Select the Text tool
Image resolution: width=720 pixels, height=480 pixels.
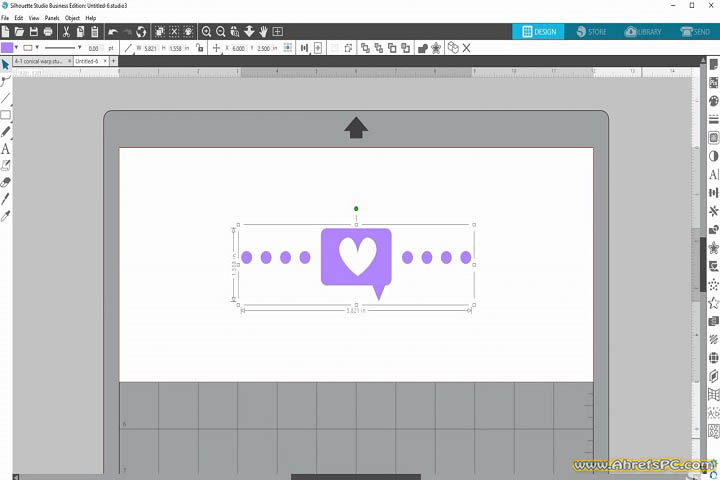(x=6, y=149)
